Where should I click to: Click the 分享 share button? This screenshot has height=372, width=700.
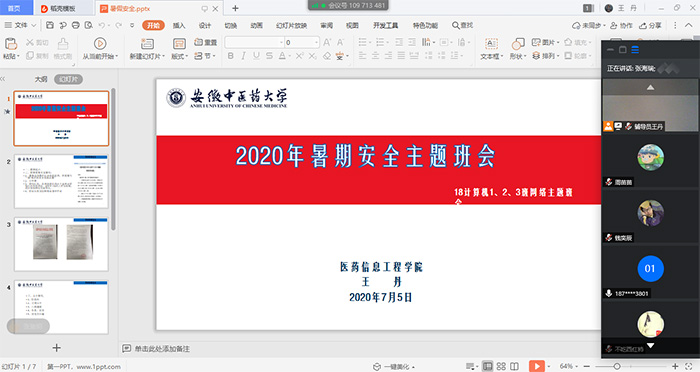(650, 25)
